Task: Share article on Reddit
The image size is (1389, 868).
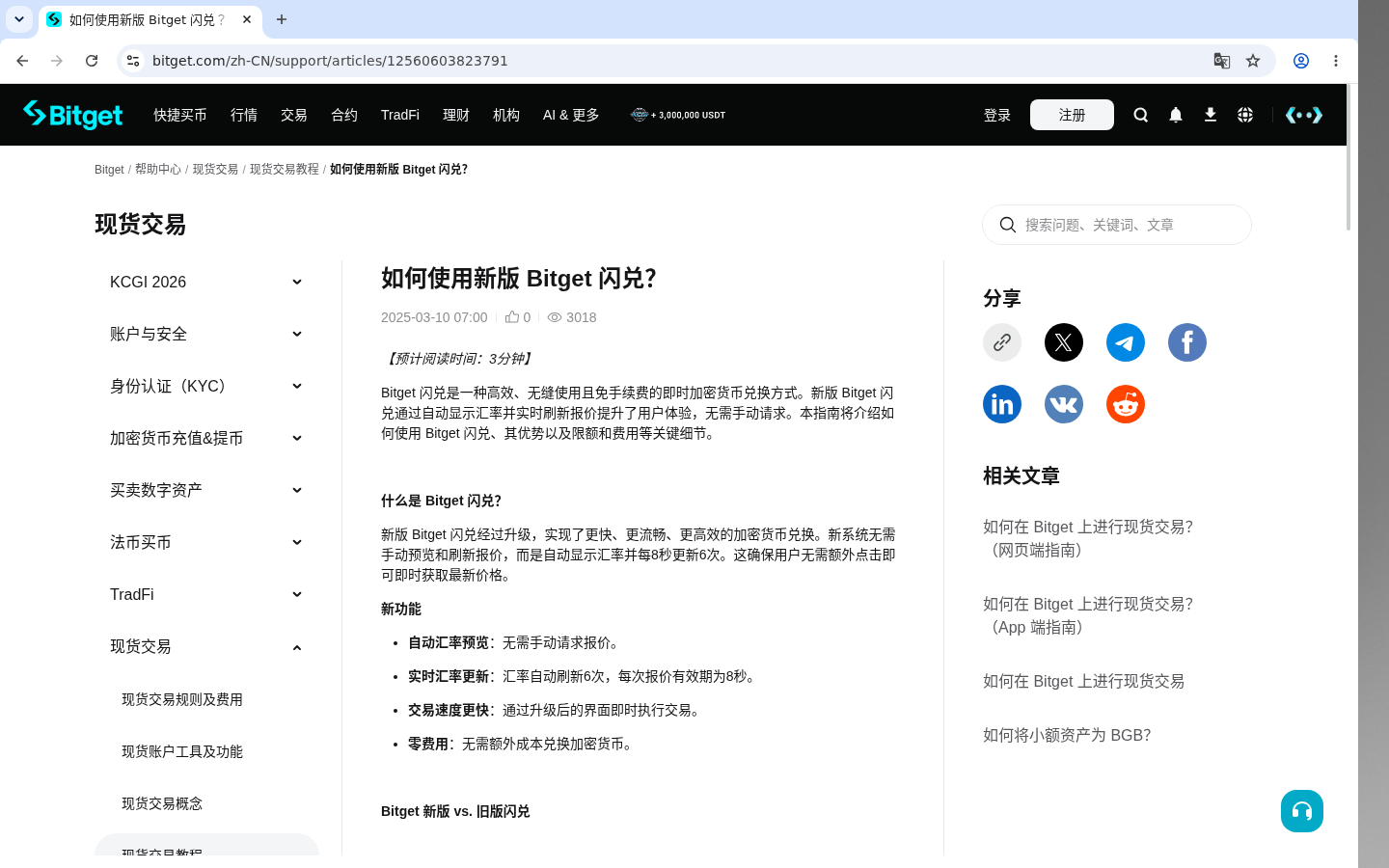Action: [1126, 404]
